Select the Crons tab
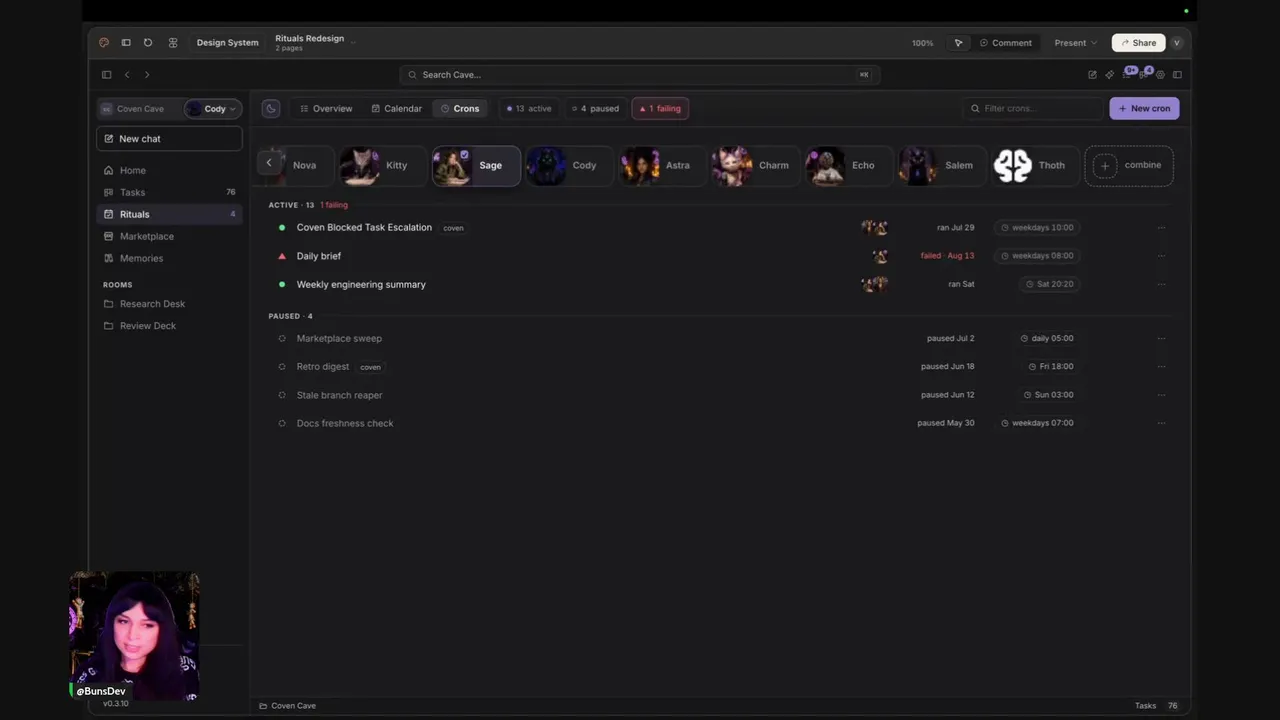This screenshot has height=720, width=1280. [460, 108]
